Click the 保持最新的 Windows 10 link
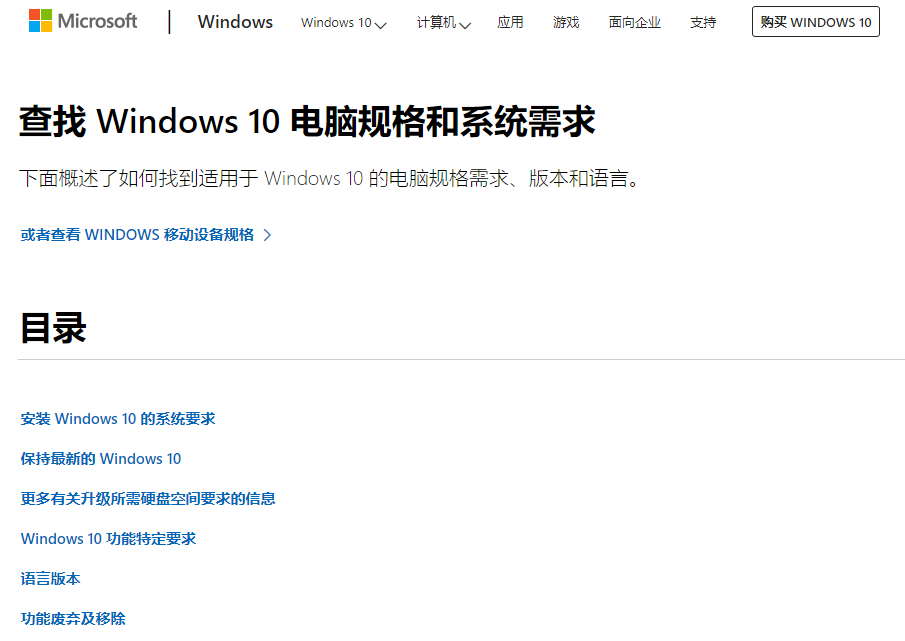The image size is (905, 641). 101,458
